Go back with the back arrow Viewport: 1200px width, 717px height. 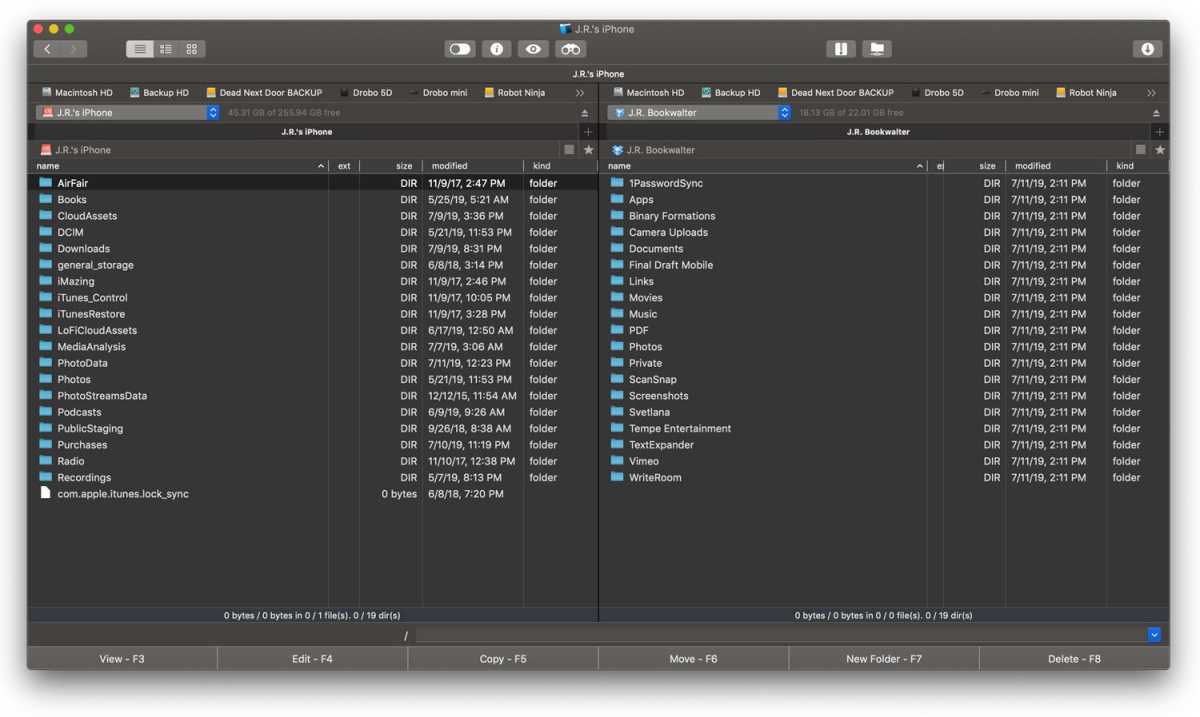(x=47, y=49)
